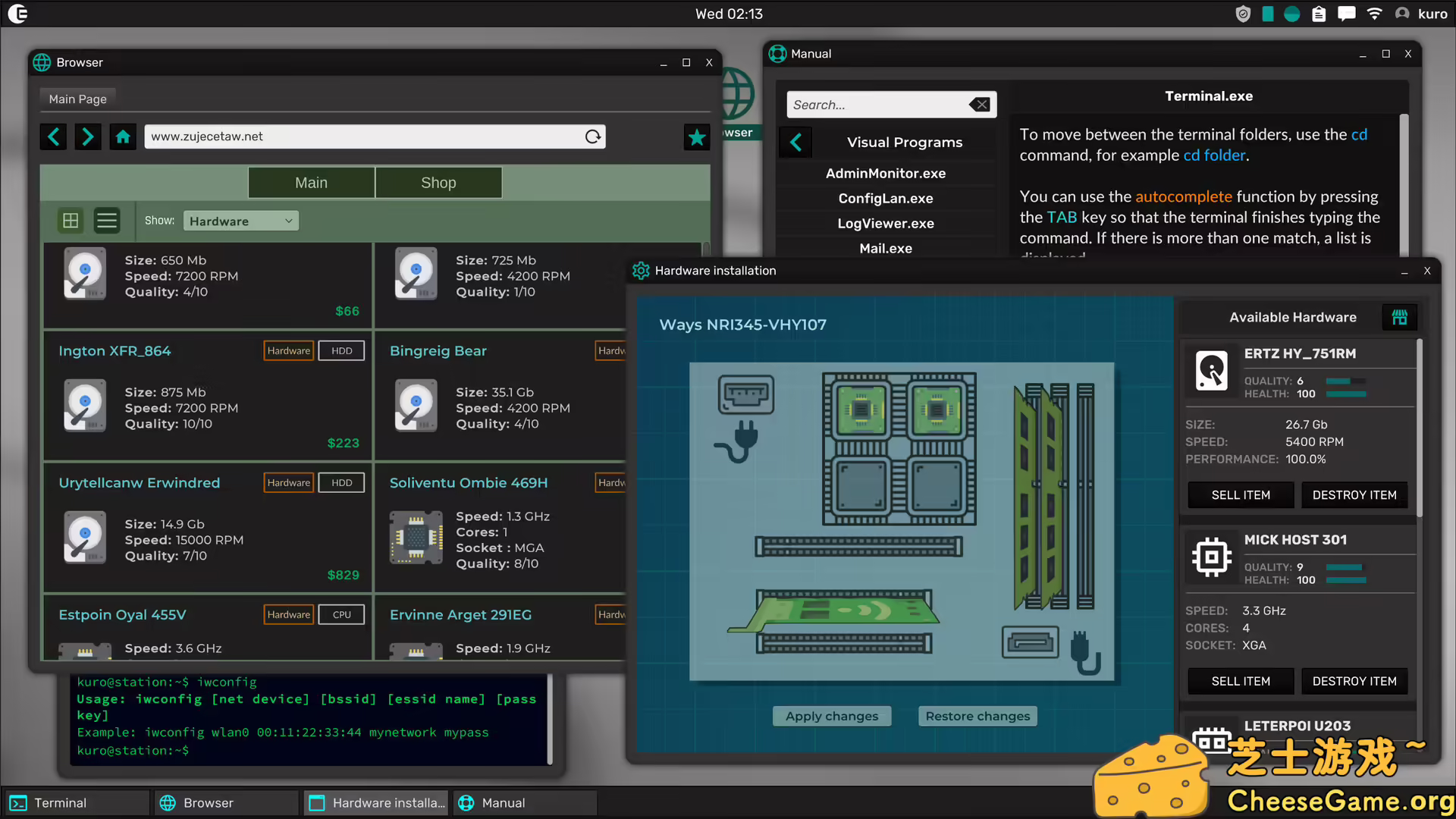Sell the ERTZ HY_751RM item
The height and width of the screenshot is (819, 1456).
pyautogui.click(x=1240, y=495)
